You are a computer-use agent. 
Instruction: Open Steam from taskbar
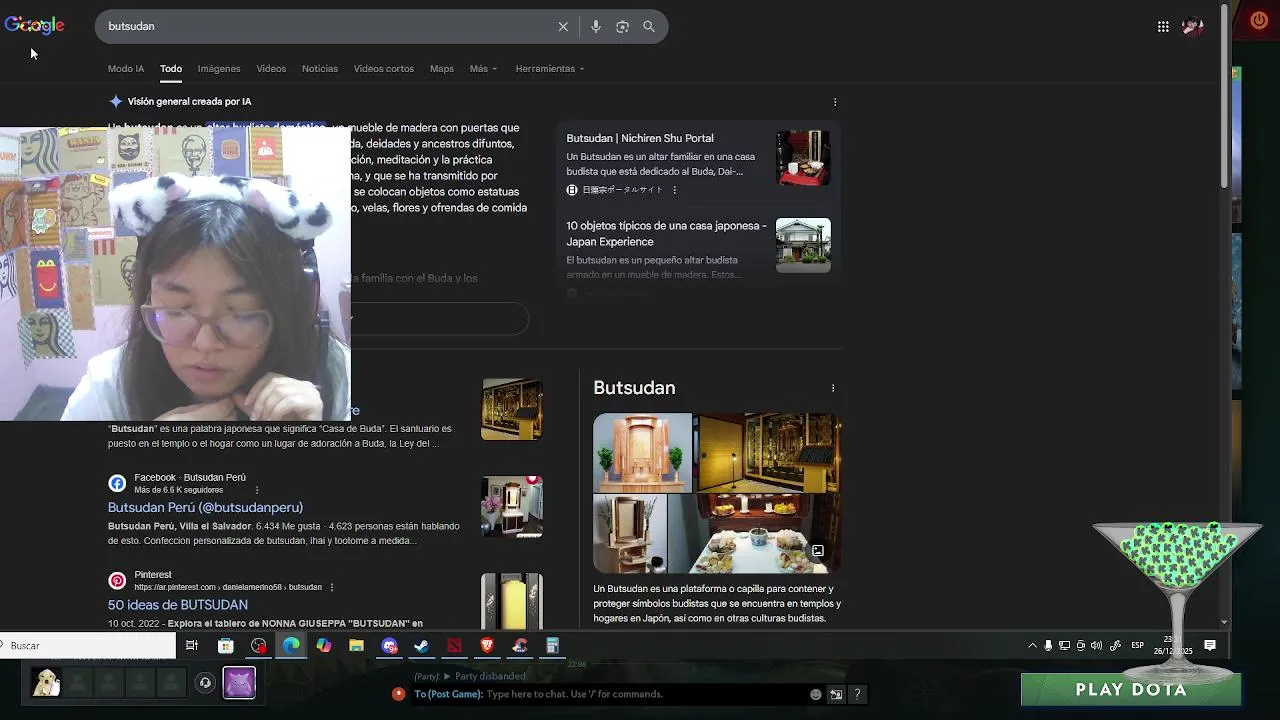[422, 646]
